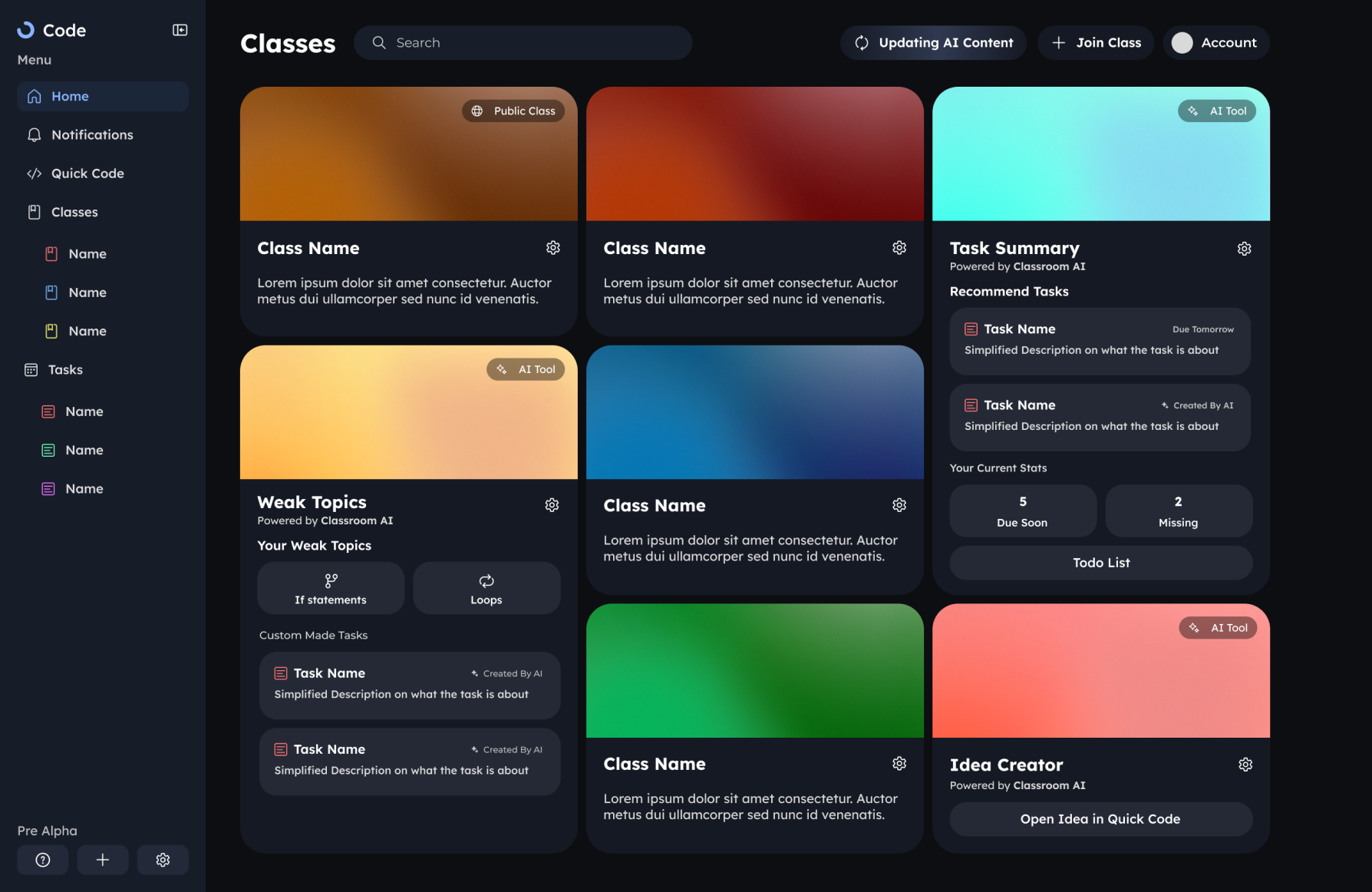Open the Todo List button

tap(1100, 563)
